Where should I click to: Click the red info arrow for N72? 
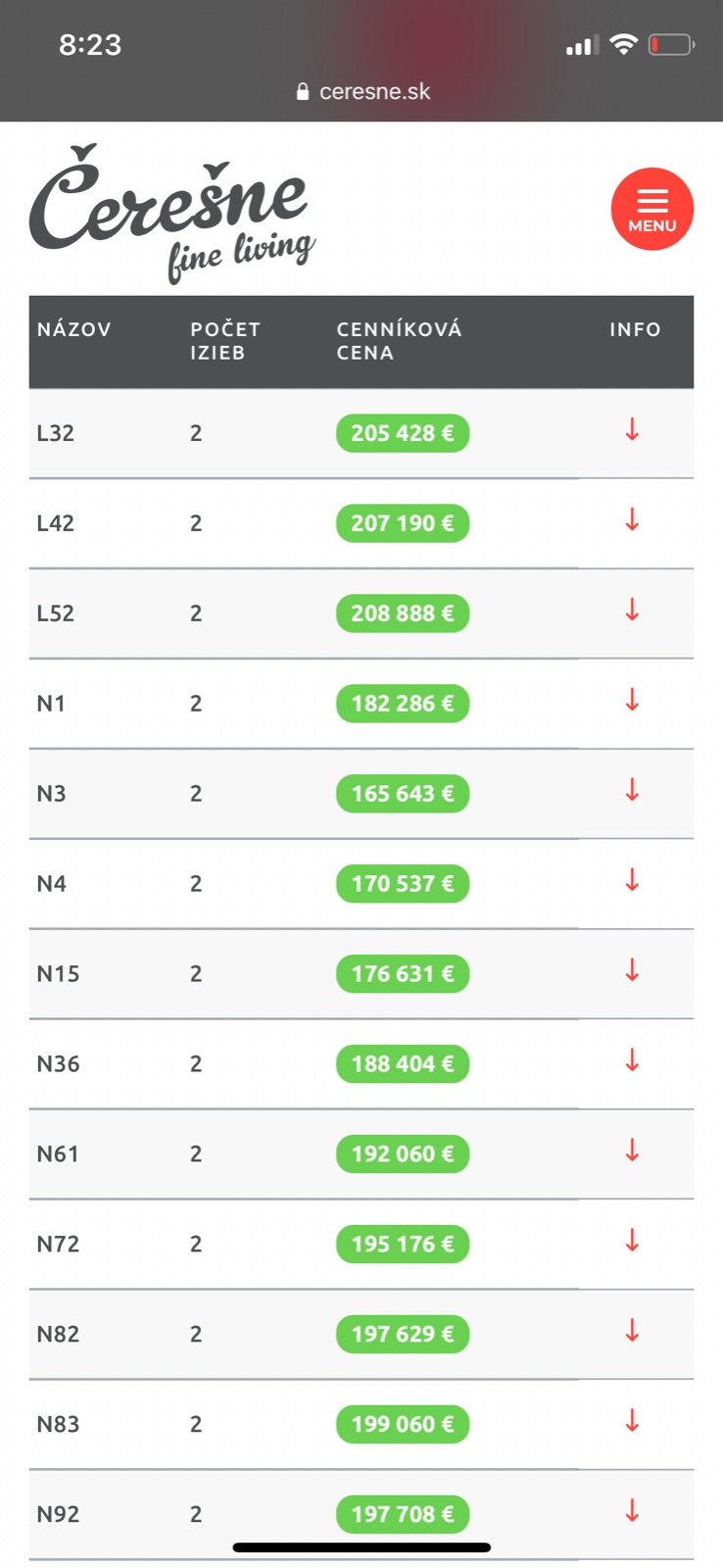click(632, 1242)
